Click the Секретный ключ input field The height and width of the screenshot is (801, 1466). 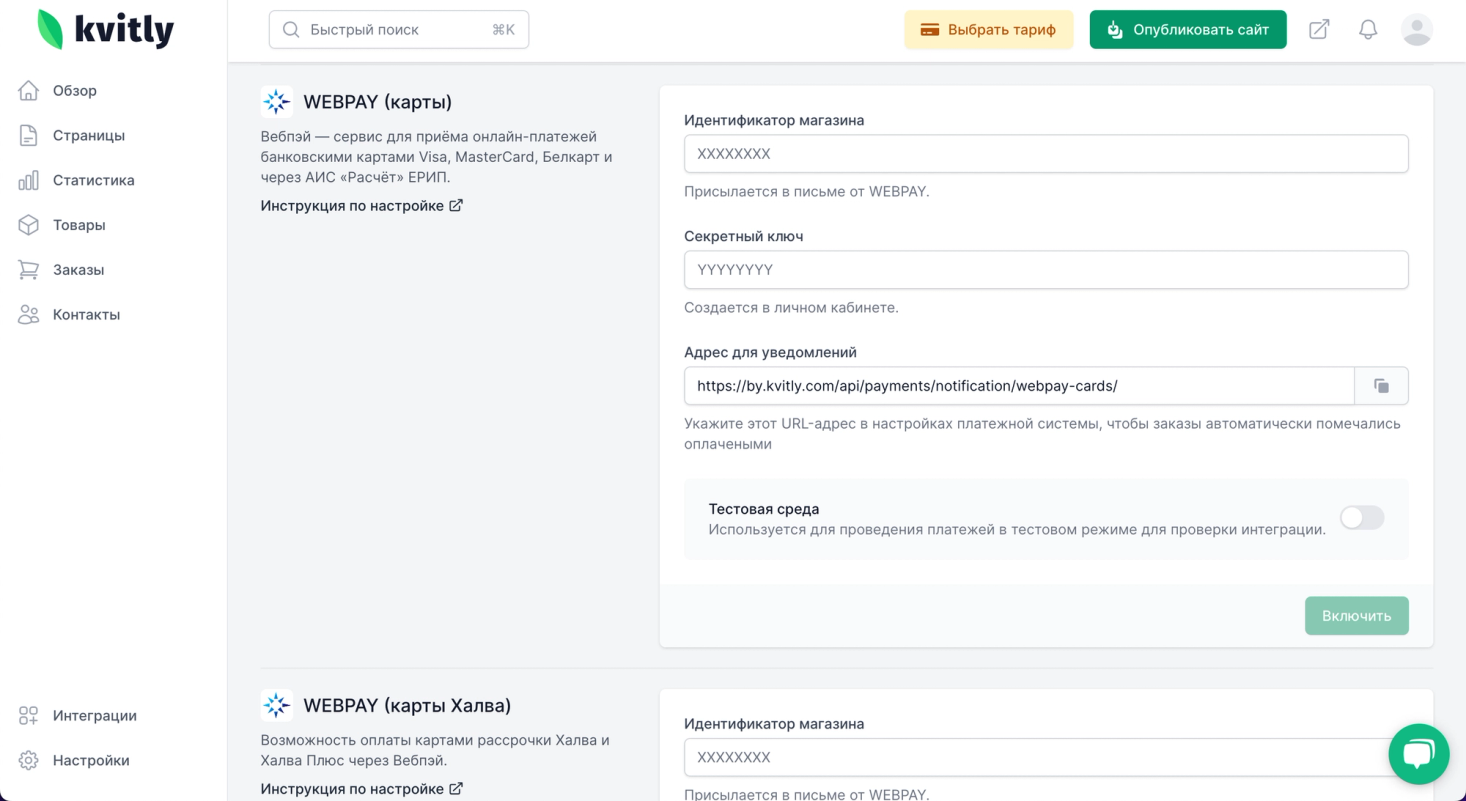pyautogui.click(x=1045, y=270)
